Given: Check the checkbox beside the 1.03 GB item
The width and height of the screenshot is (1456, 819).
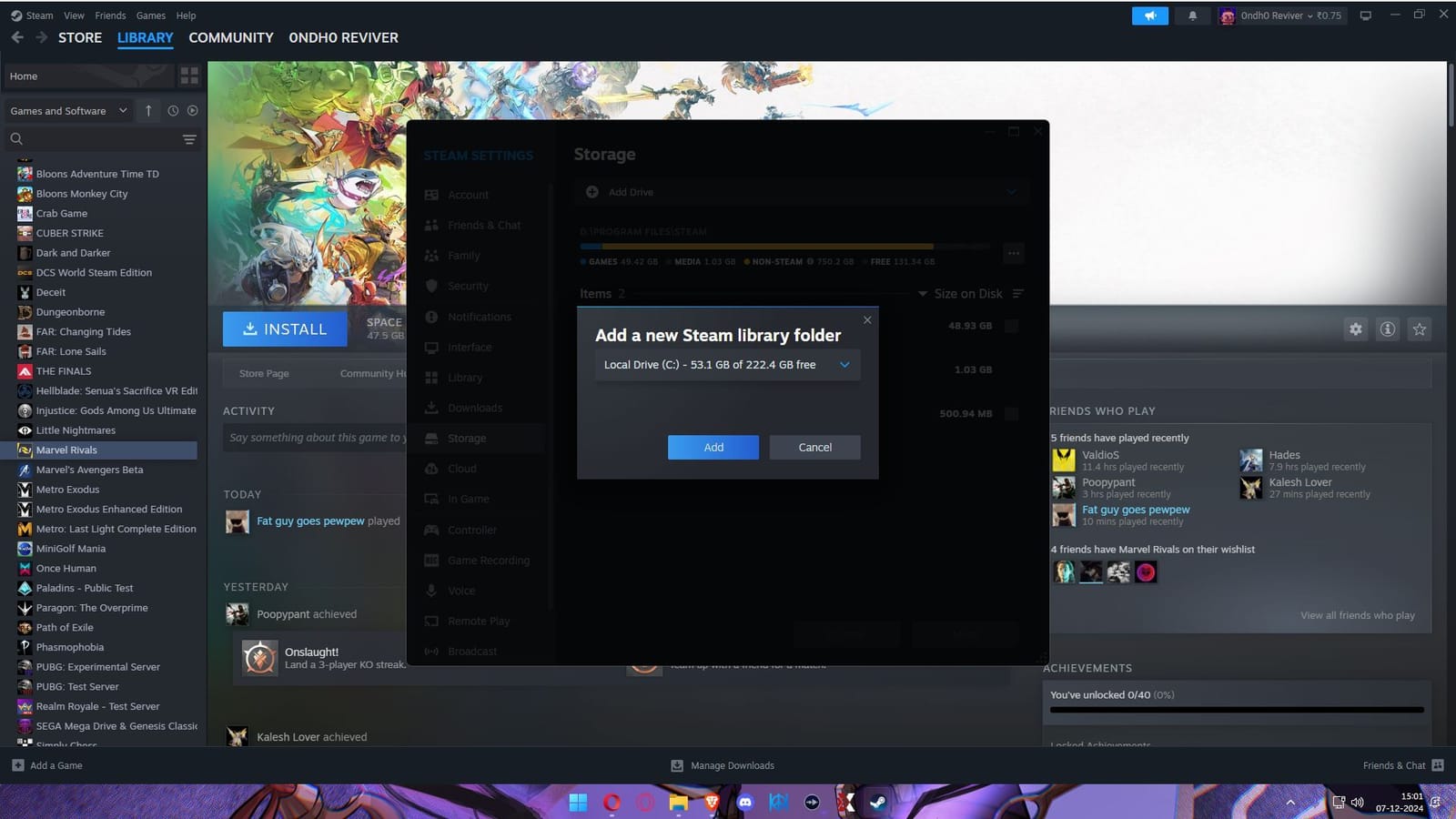Looking at the screenshot, I should point(1011,369).
